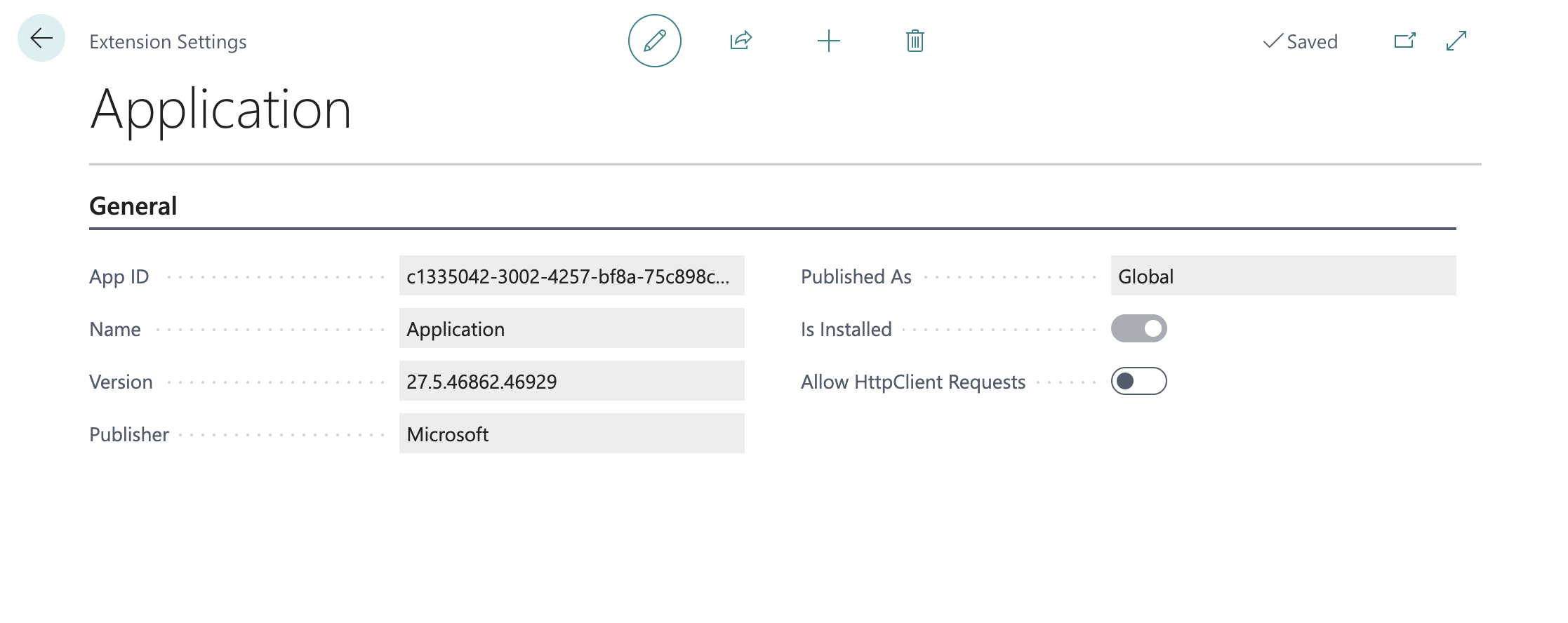This screenshot has height=623, width=1568.
Task: Click the Allow HttpClient Requests label
Action: [913, 382]
